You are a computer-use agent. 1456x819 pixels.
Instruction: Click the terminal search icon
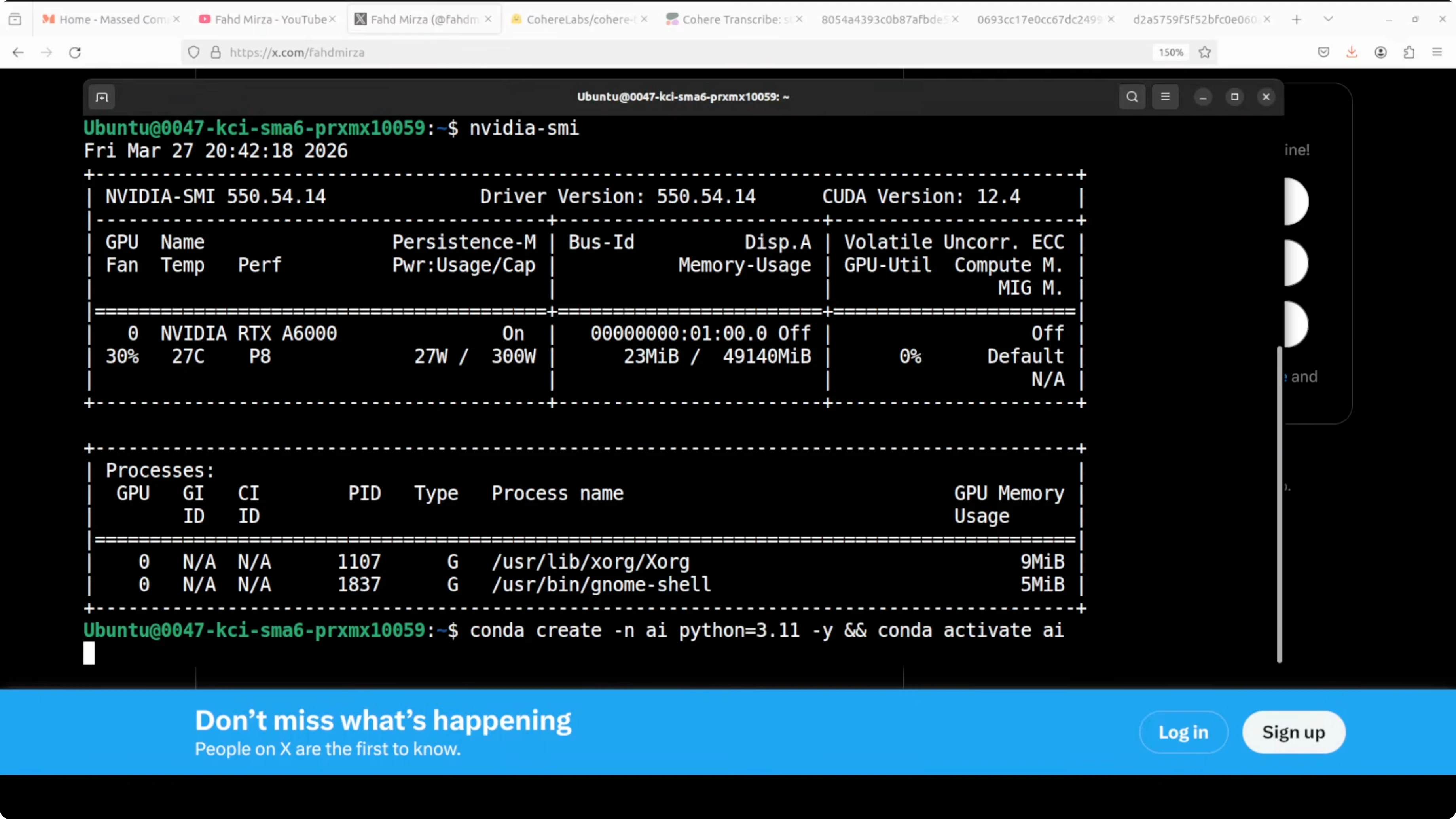(x=1132, y=97)
